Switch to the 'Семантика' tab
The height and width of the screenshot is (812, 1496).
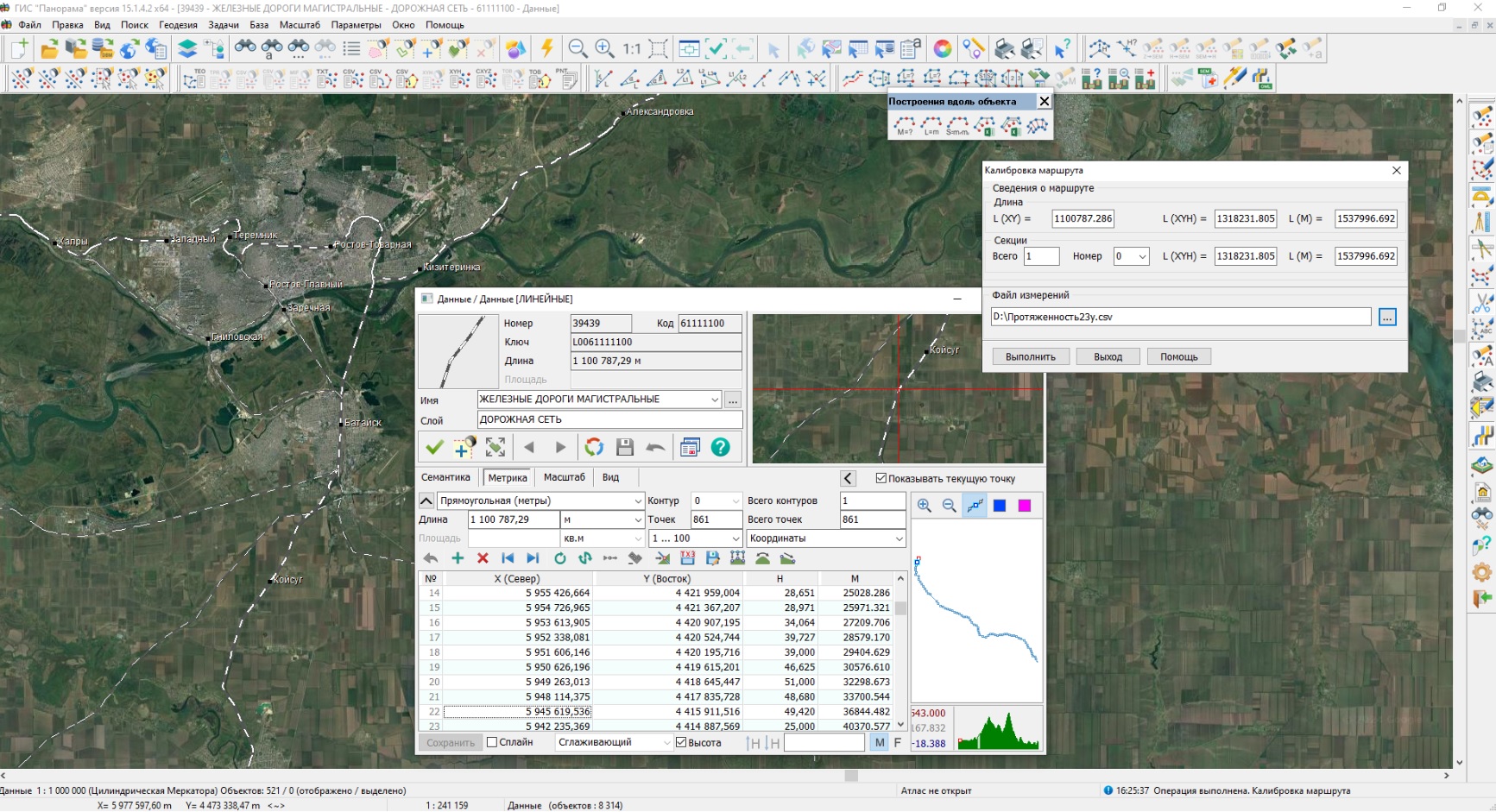tap(445, 477)
